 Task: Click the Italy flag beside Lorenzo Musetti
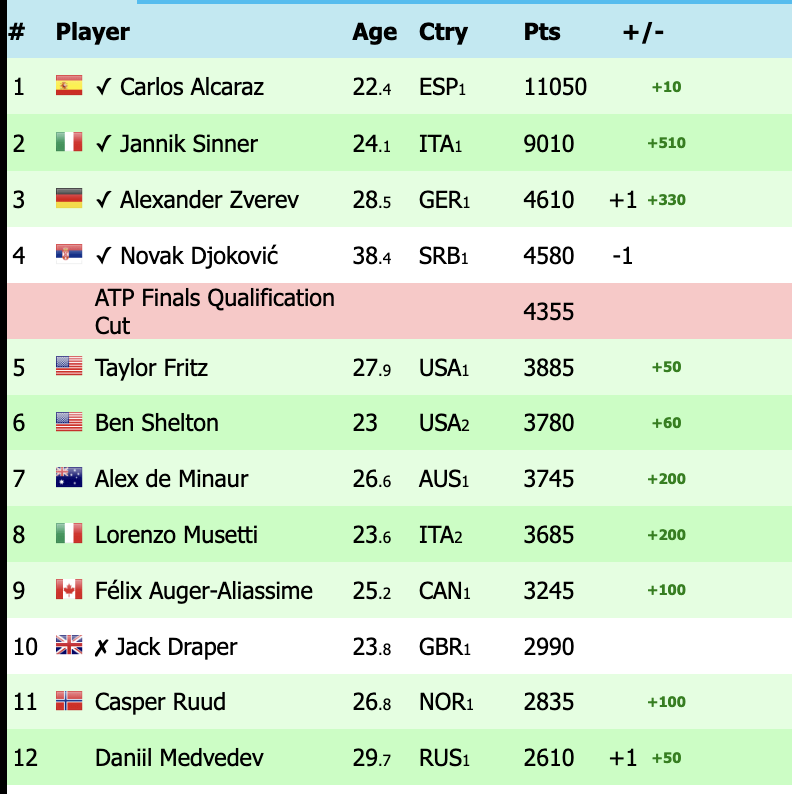pos(68,534)
